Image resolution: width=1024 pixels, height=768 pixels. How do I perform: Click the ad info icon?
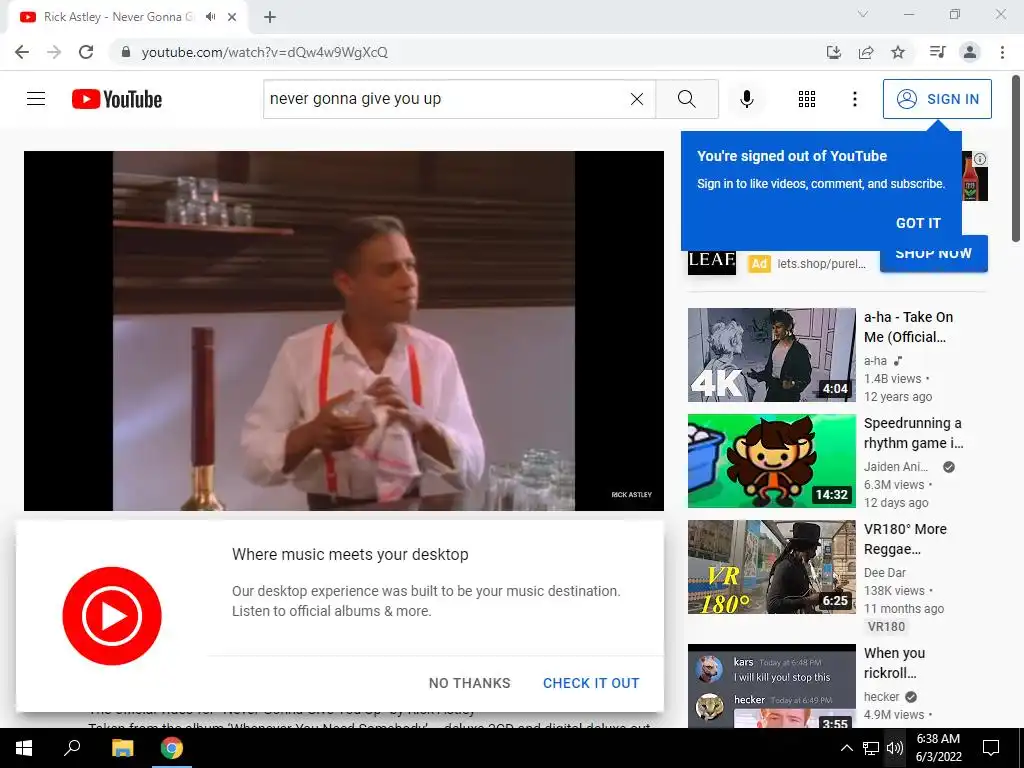tap(980, 159)
